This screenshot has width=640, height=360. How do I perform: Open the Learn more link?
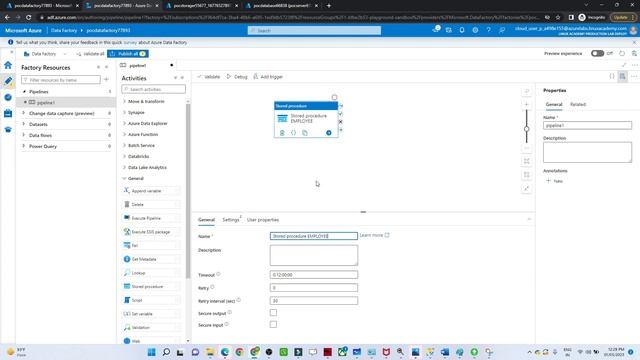click(374, 235)
